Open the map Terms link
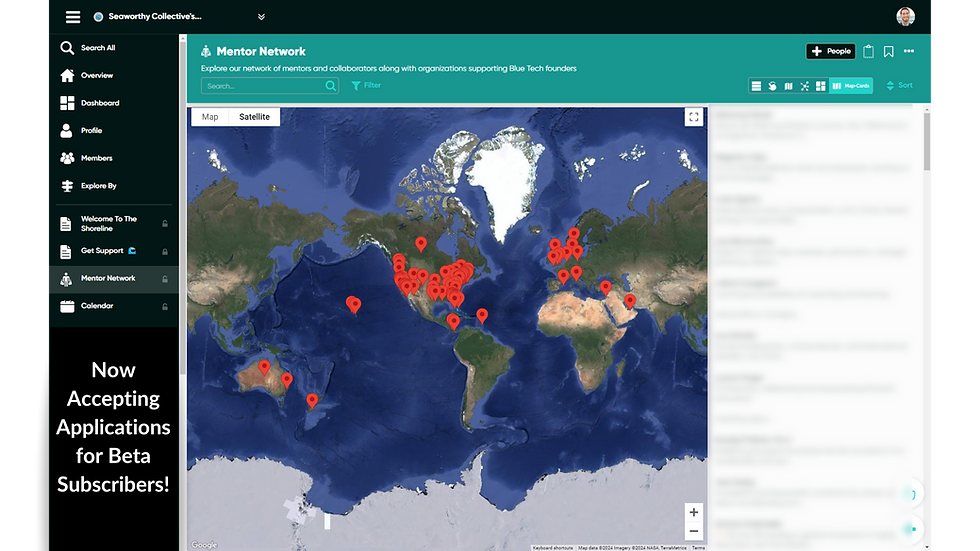This screenshot has height=551, width=980. click(x=698, y=548)
